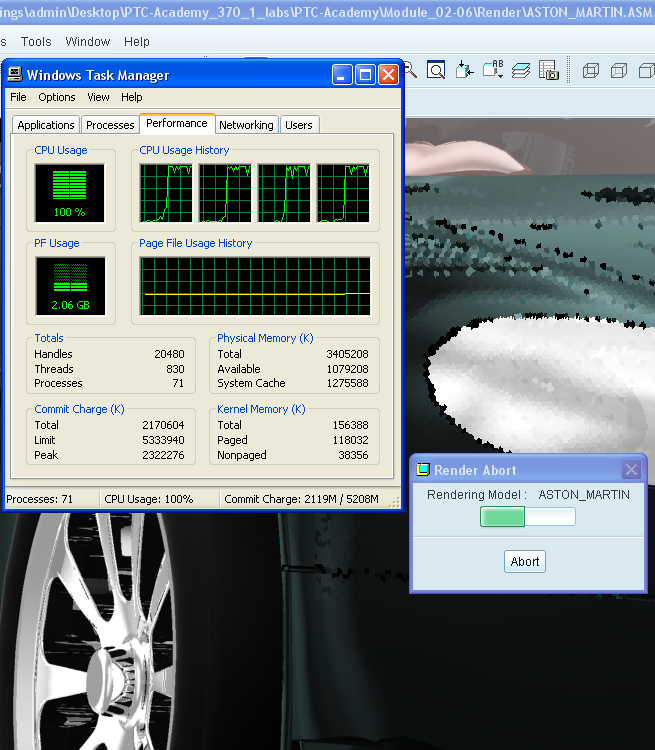Click the rendering progress bar
Screen dimensions: 655x750
coord(528,517)
